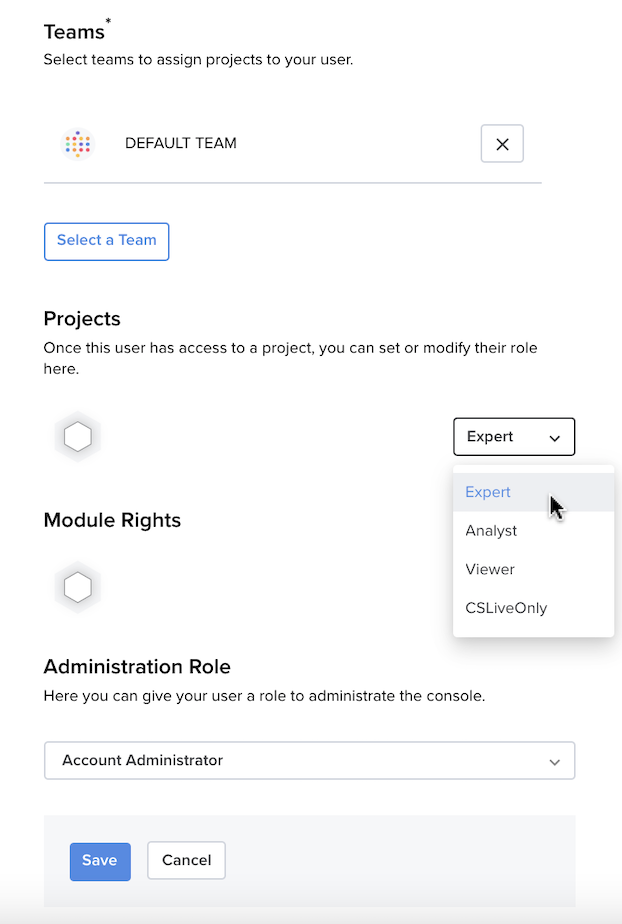Open the Account Administrator dropdown
The height and width of the screenshot is (924, 622).
tap(309, 761)
